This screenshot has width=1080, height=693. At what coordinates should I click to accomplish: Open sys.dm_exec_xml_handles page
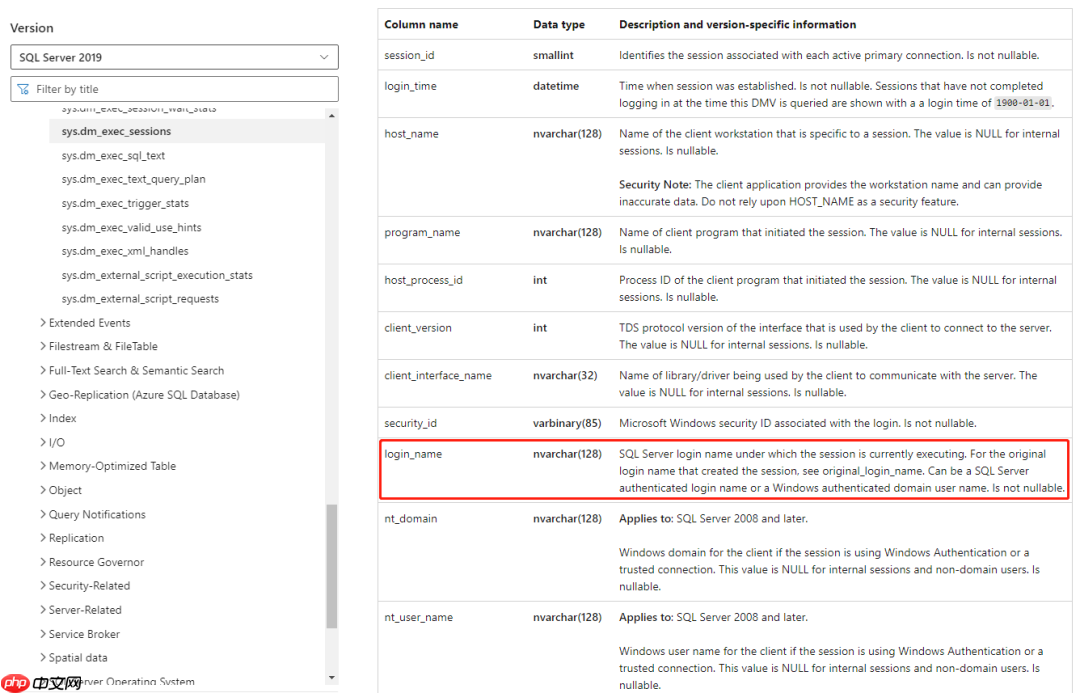pos(125,251)
